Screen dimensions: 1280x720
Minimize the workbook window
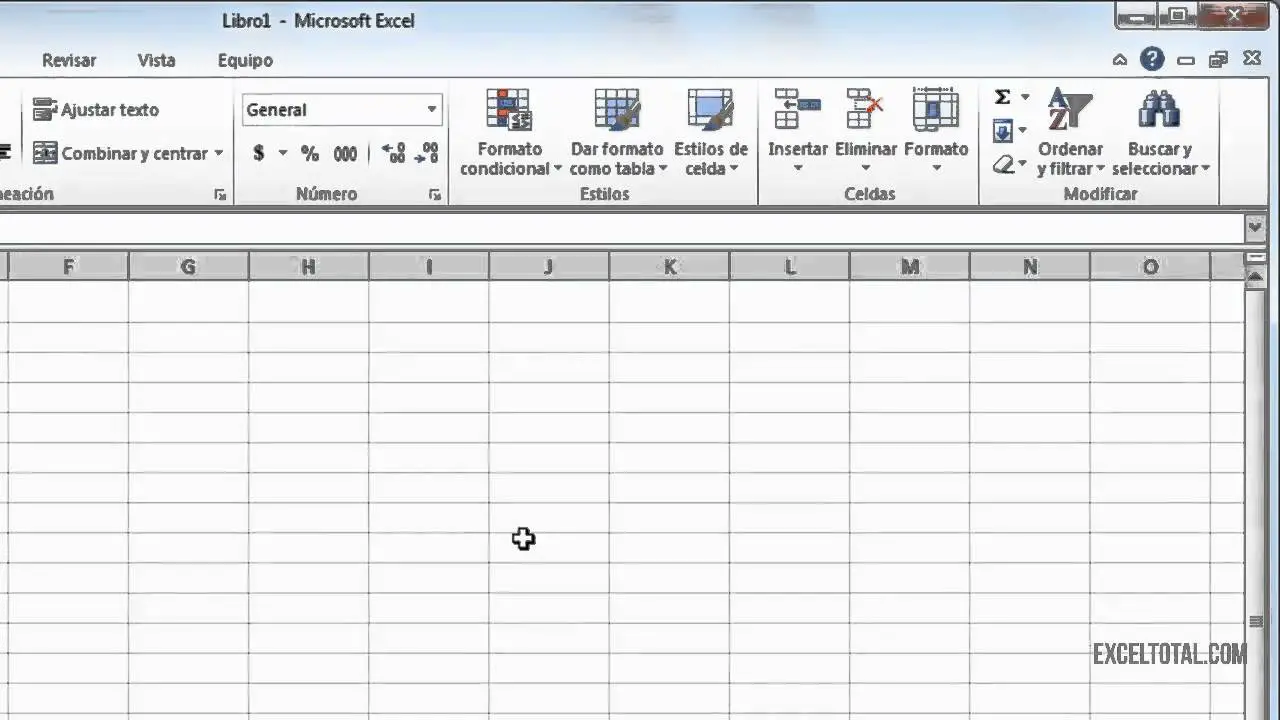[x=1186, y=60]
